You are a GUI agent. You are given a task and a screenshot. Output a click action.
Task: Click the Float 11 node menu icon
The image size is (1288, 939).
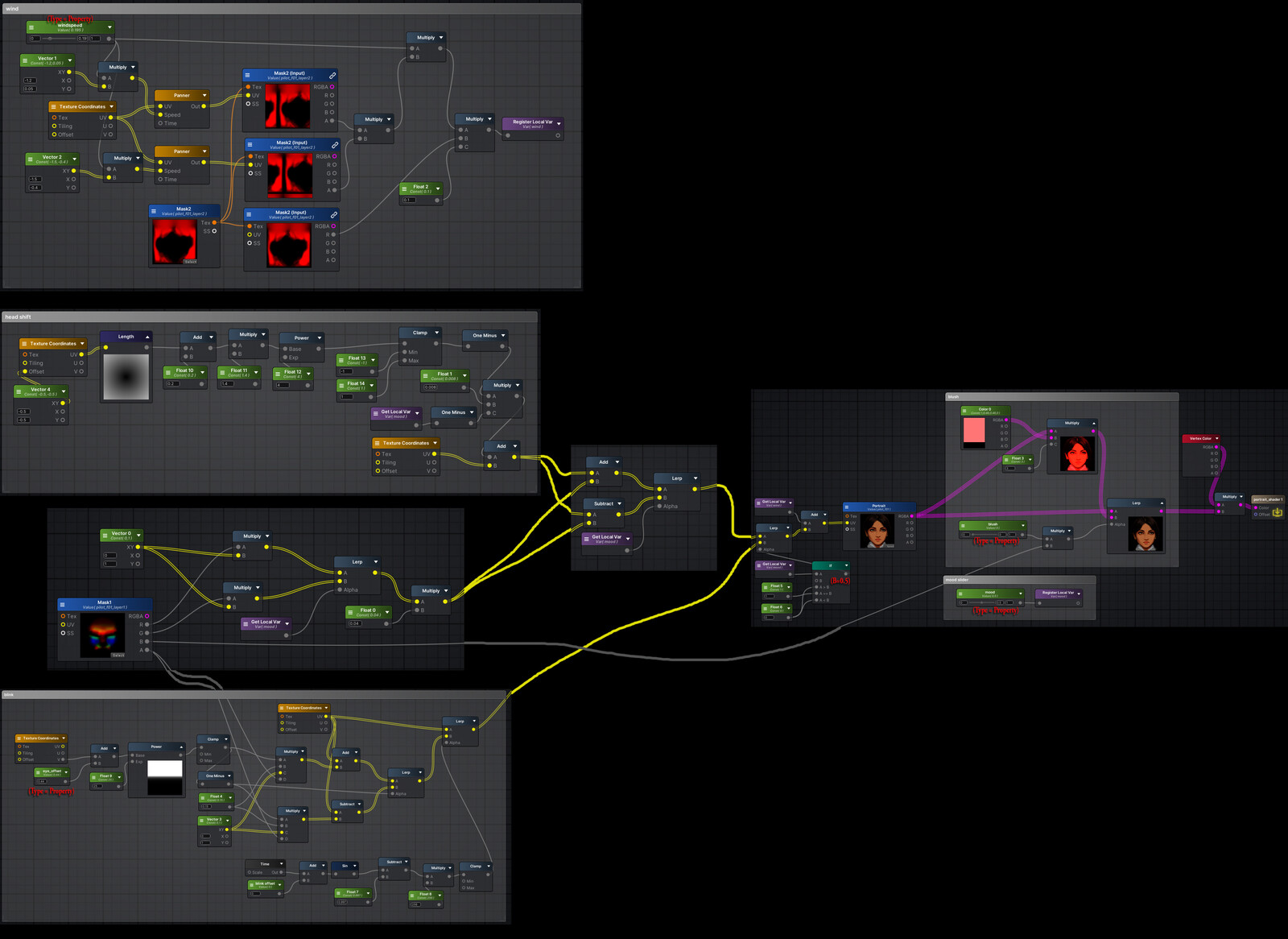click(x=223, y=373)
